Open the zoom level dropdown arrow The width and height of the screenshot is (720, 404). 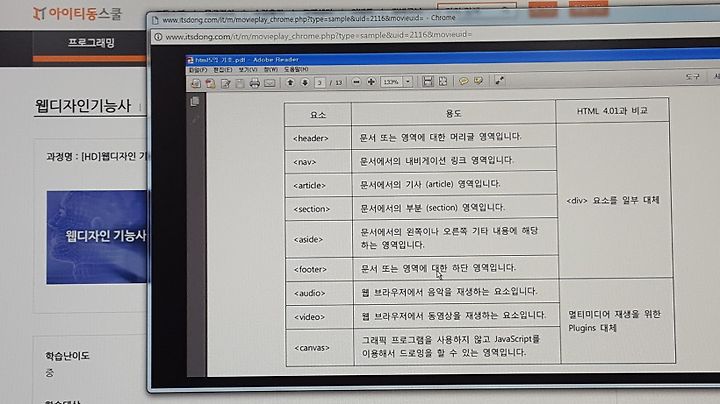pyautogui.click(x=408, y=82)
